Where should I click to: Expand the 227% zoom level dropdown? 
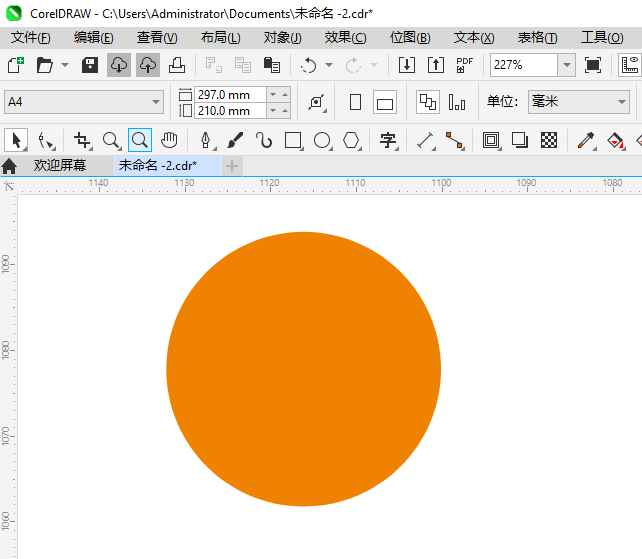pos(566,65)
